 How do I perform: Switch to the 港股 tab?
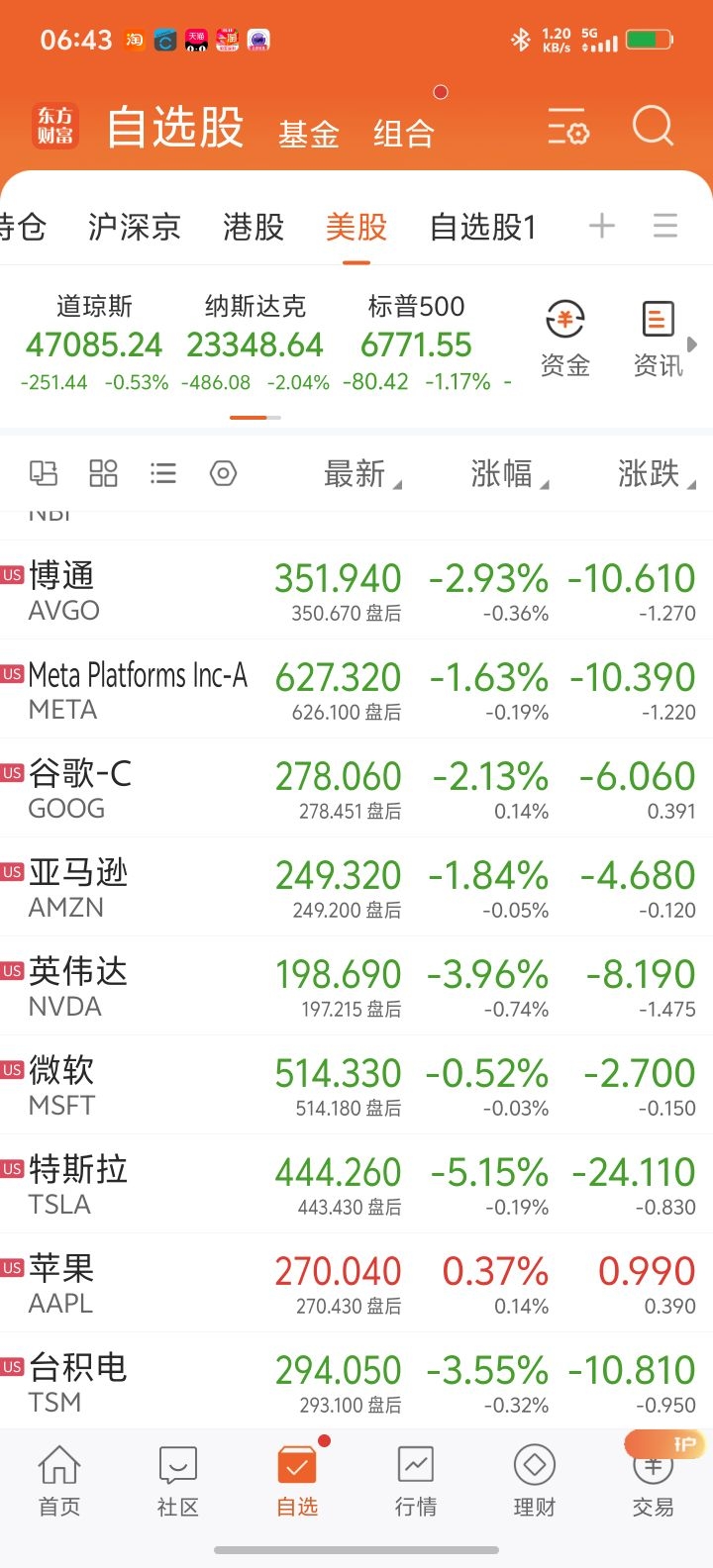pyautogui.click(x=254, y=228)
